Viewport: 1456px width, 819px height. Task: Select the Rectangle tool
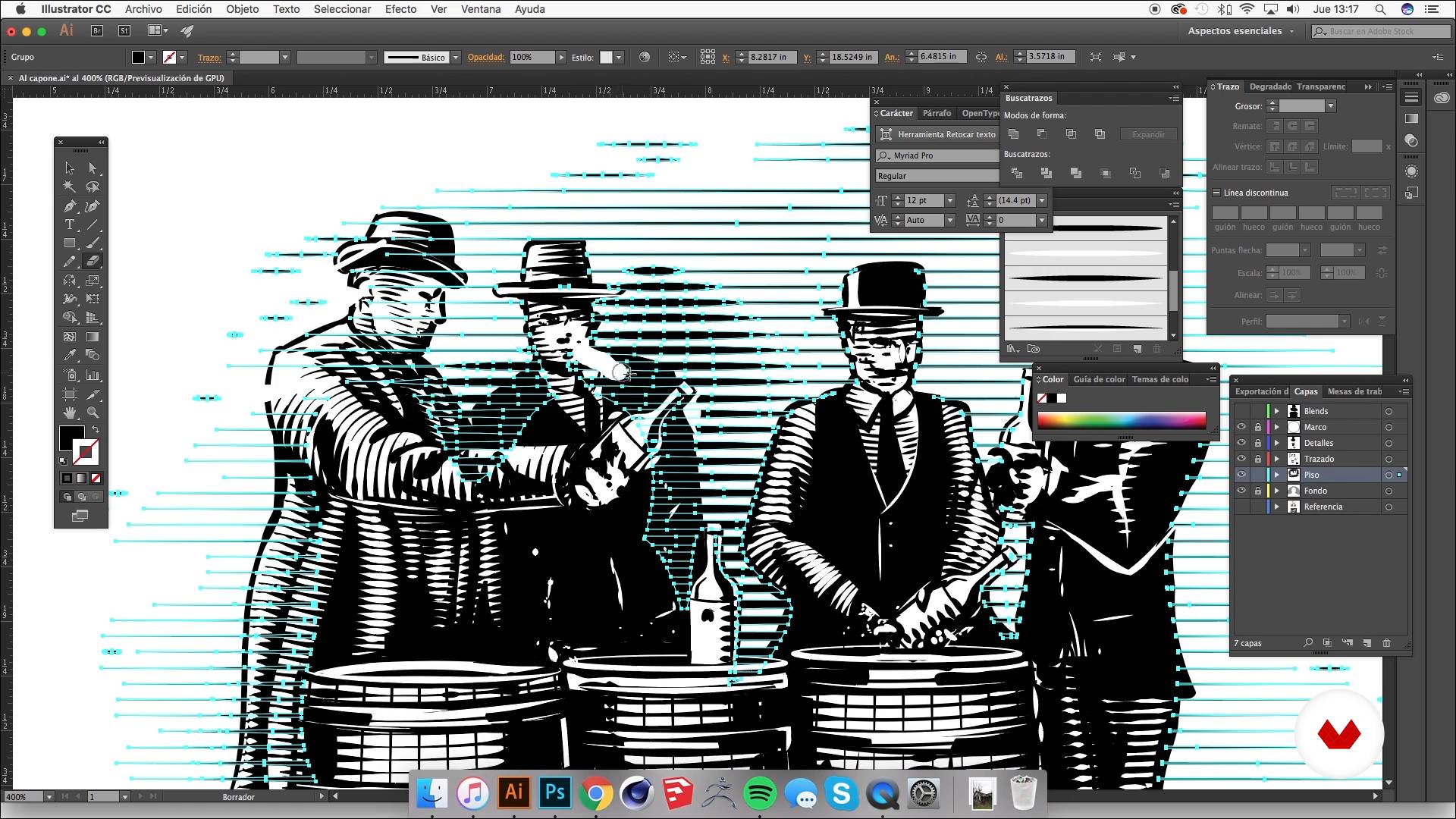pyautogui.click(x=70, y=243)
